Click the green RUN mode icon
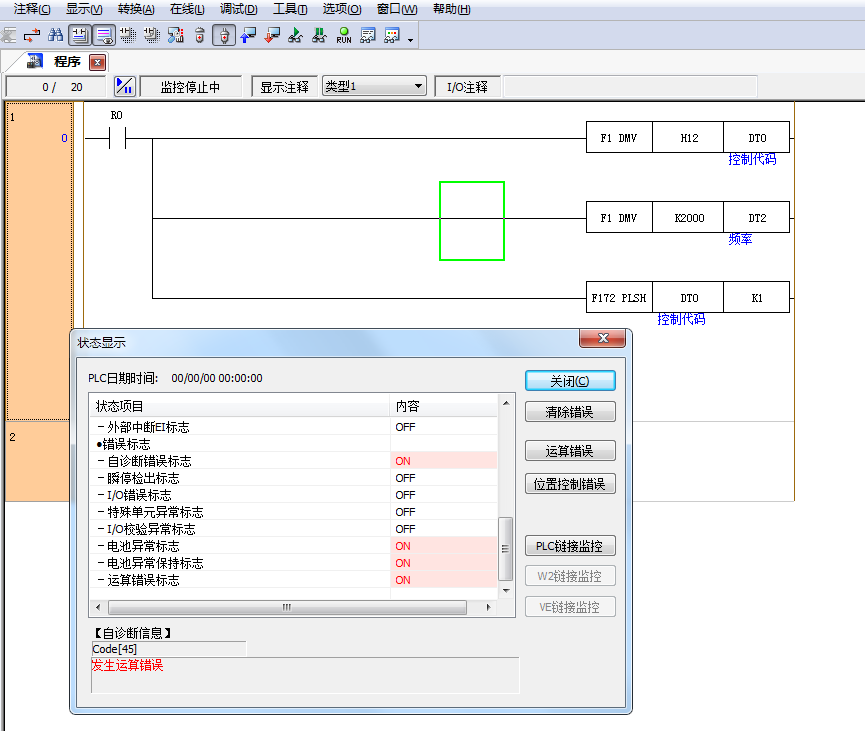865x731 pixels. click(x=344, y=36)
